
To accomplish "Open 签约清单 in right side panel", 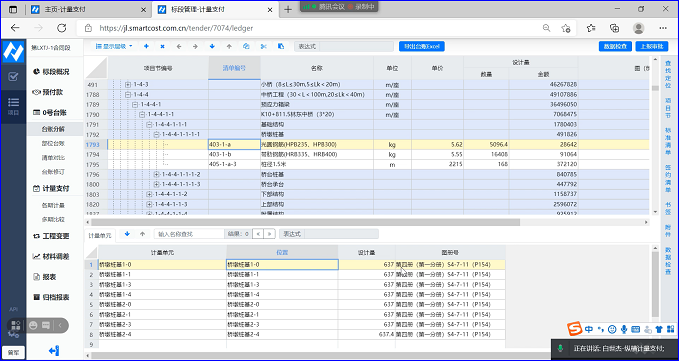I will (x=668, y=179).
